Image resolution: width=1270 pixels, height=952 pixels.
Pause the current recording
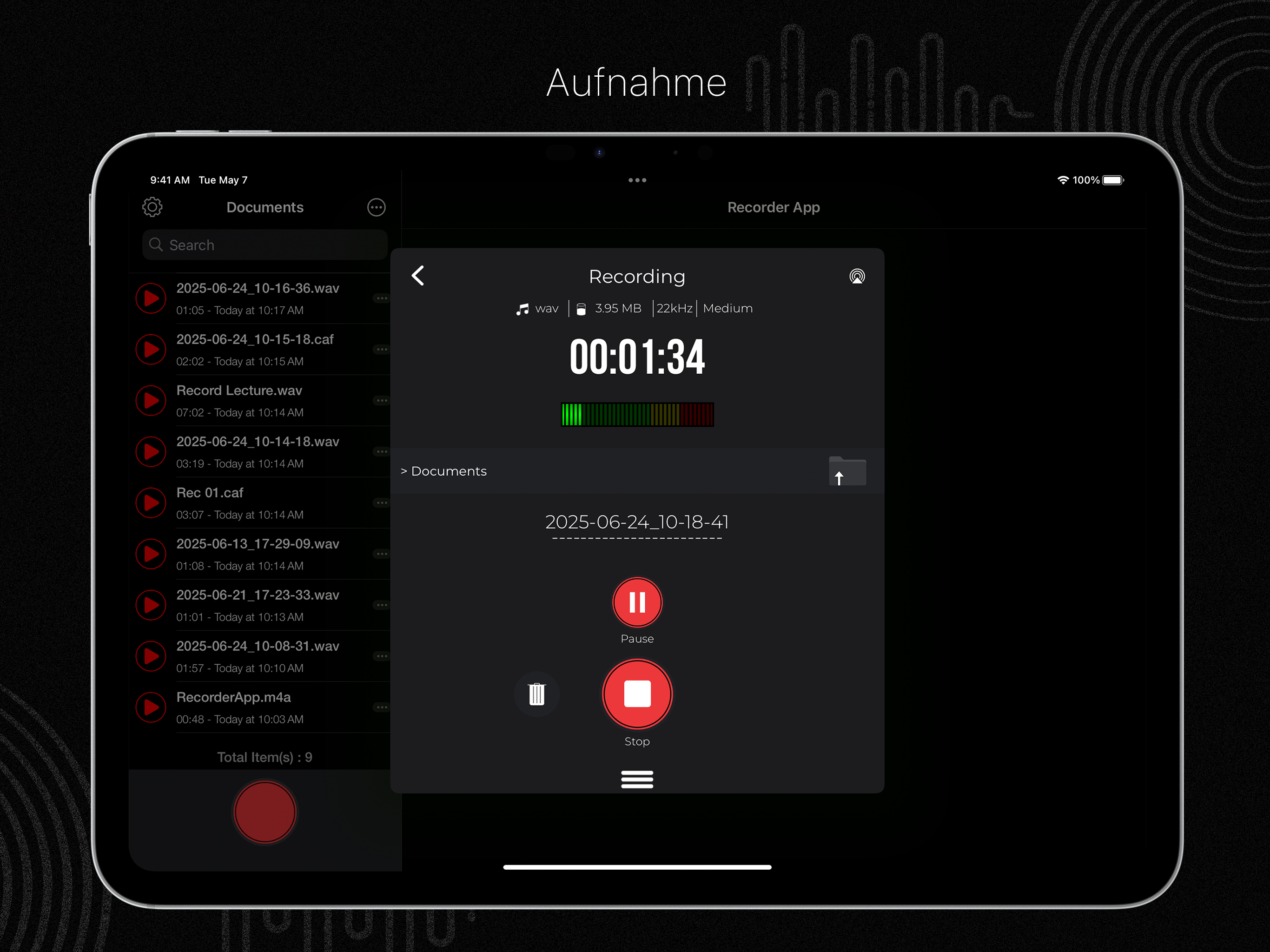point(637,602)
